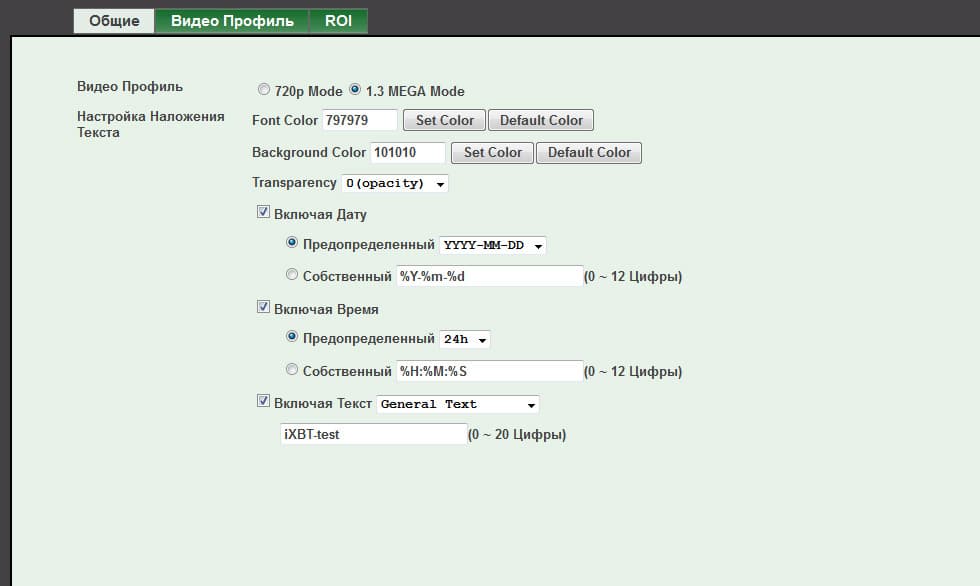This screenshot has width=980, height=586.
Task: Click the %H:%M:%S custom time field
Action: [x=489, y=371]
